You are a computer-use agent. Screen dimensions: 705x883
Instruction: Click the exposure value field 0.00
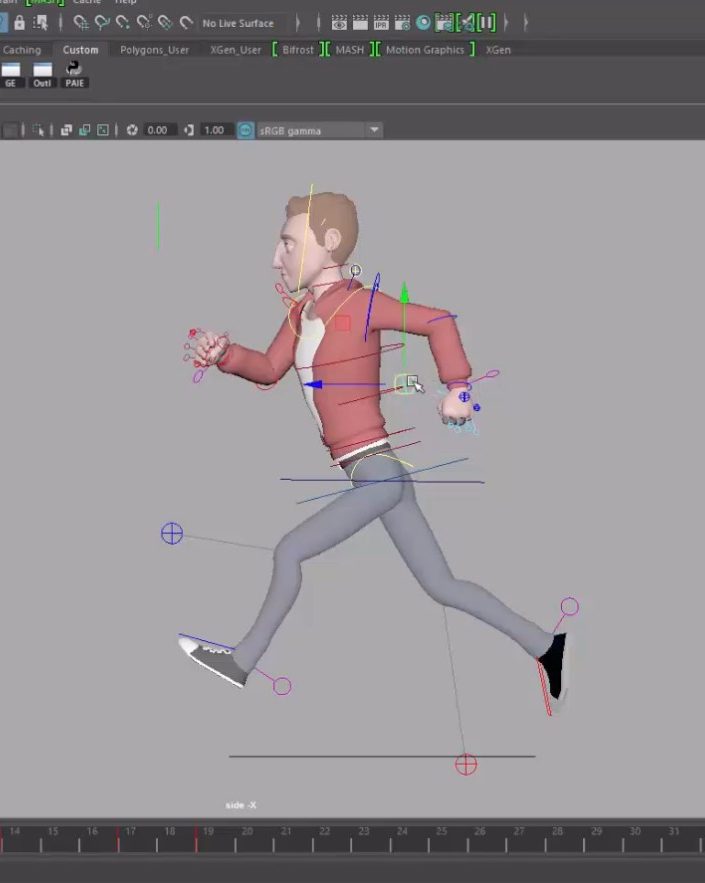click(x=159, y=131)
